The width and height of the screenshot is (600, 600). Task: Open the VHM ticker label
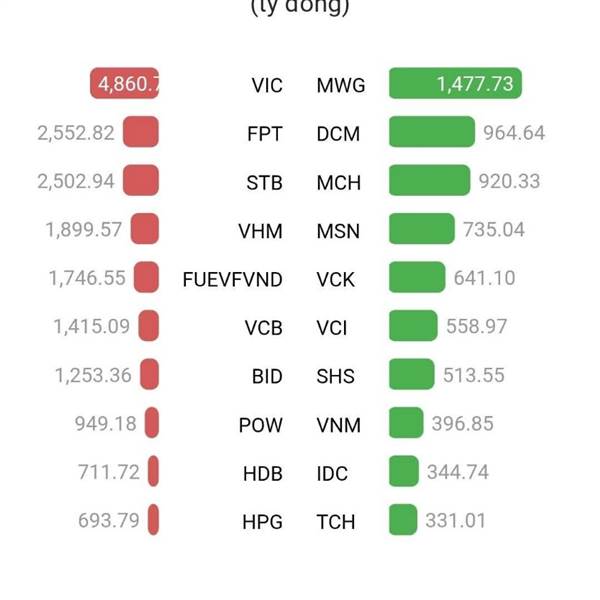pos(261,231)
